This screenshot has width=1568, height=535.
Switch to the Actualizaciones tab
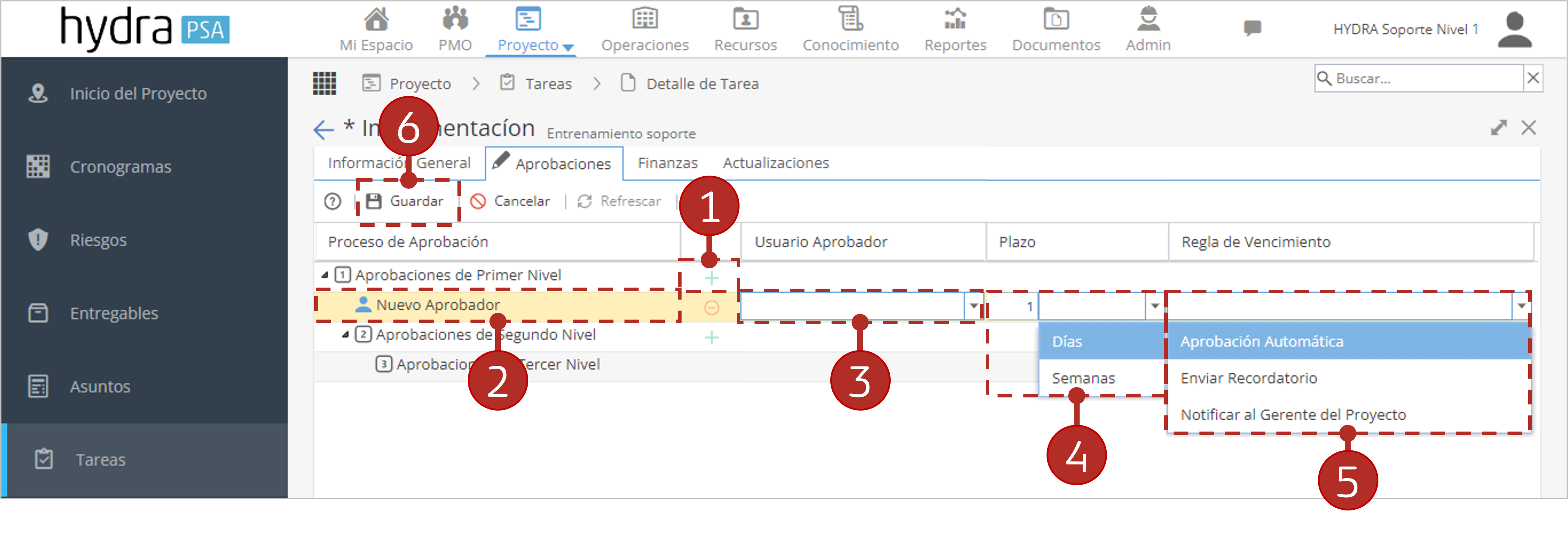pyautogui.click(x=775, y=163)
